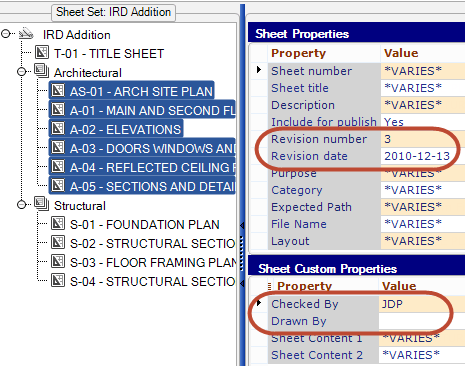
Task: Select A-05 SECTIONS AND DETAILS sheet
Action: click(x=142, y=186)
